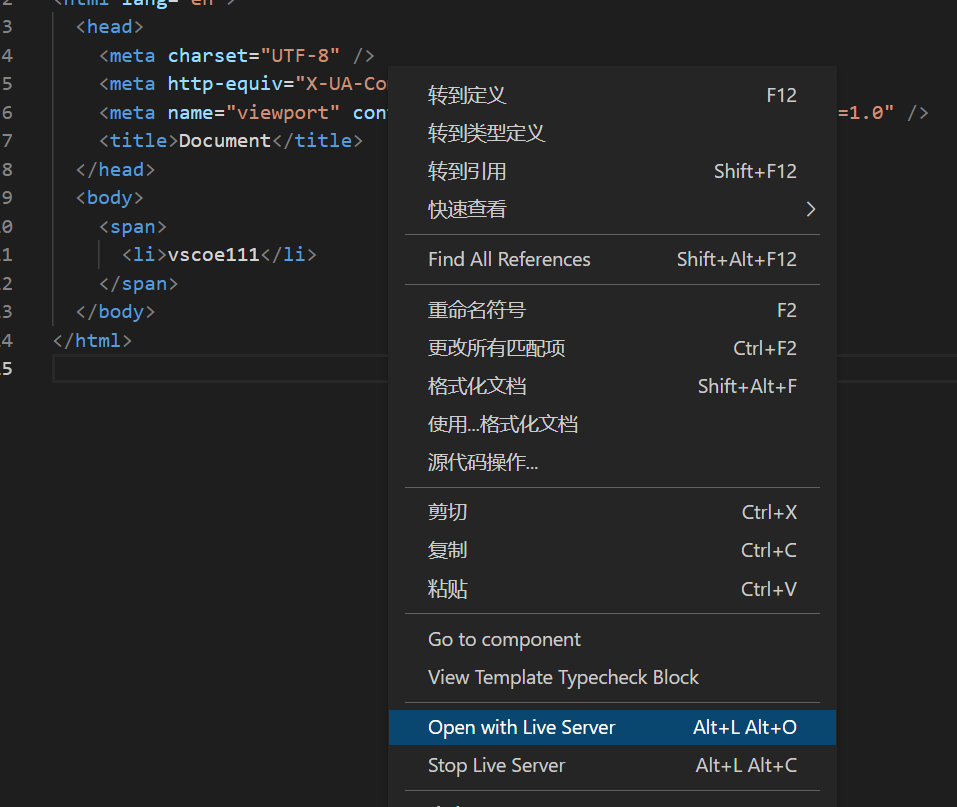
Task: Expand the 快速查看 submenu arrow
Action: (x=810, y=209)
